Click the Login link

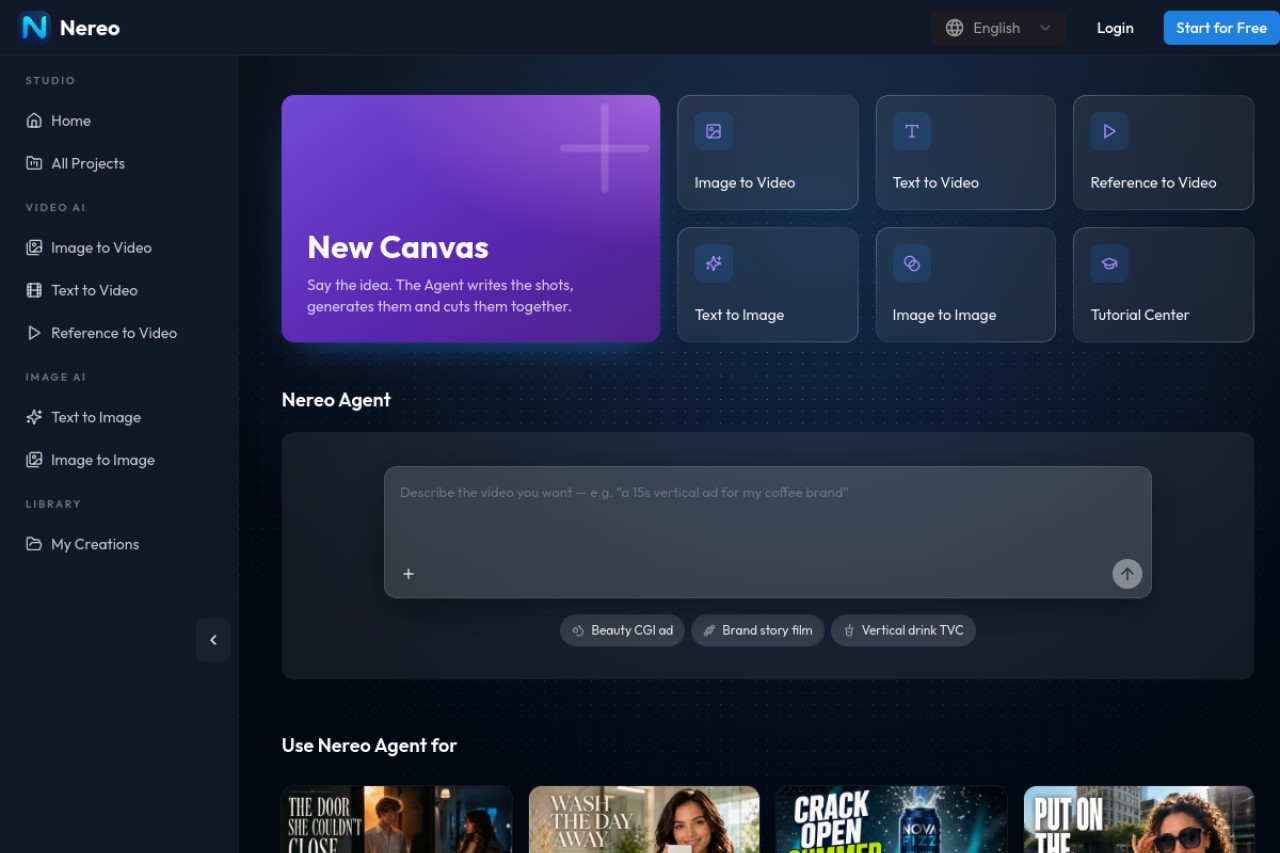pyautogui.click(x=1115, y=28)
